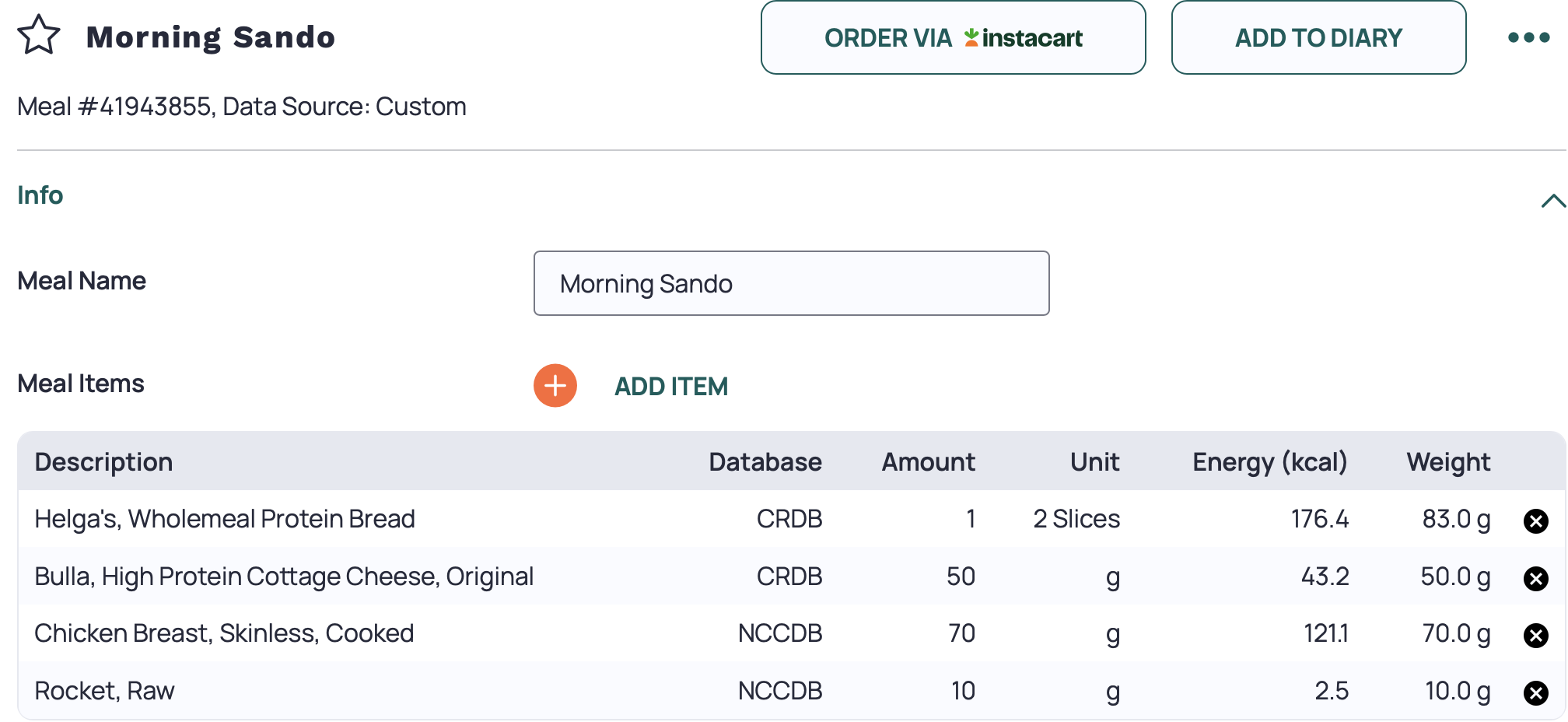Viewport: 1568px width, 722px height.
Task: Click the Info section heading
Action: [x=40, y=195]
